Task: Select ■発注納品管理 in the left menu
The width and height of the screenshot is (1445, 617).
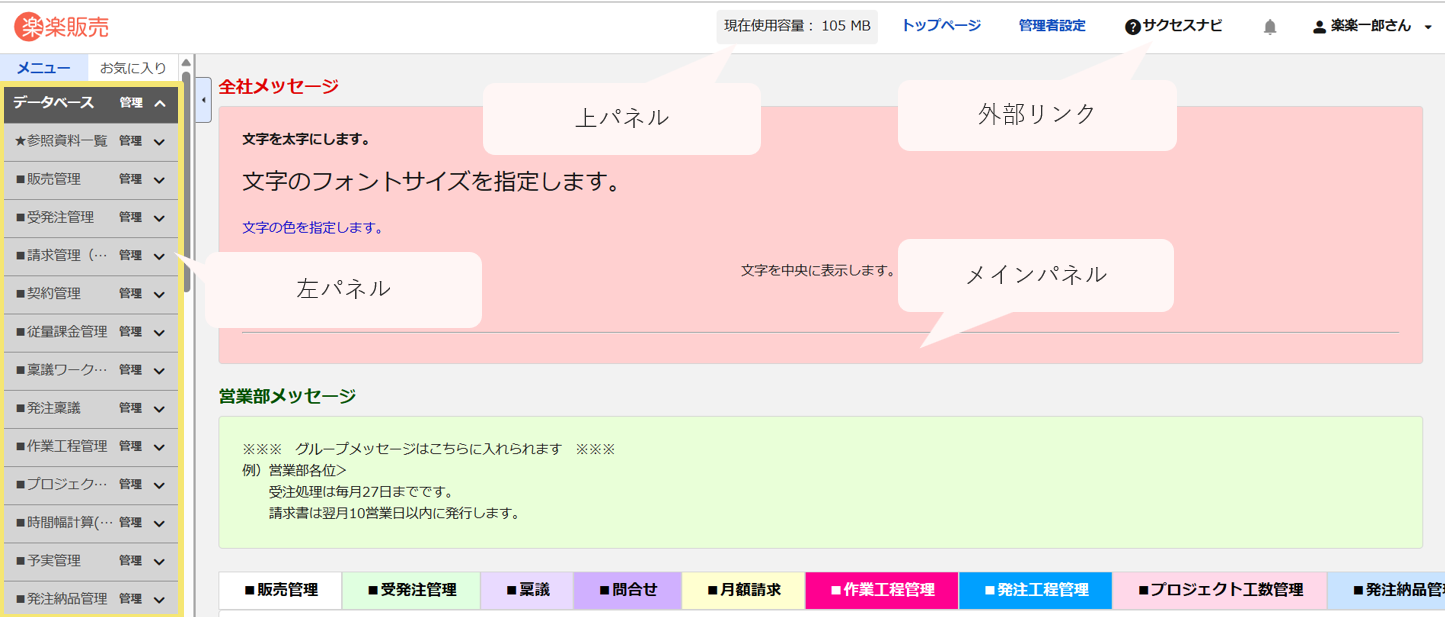Action: (61, 599)
